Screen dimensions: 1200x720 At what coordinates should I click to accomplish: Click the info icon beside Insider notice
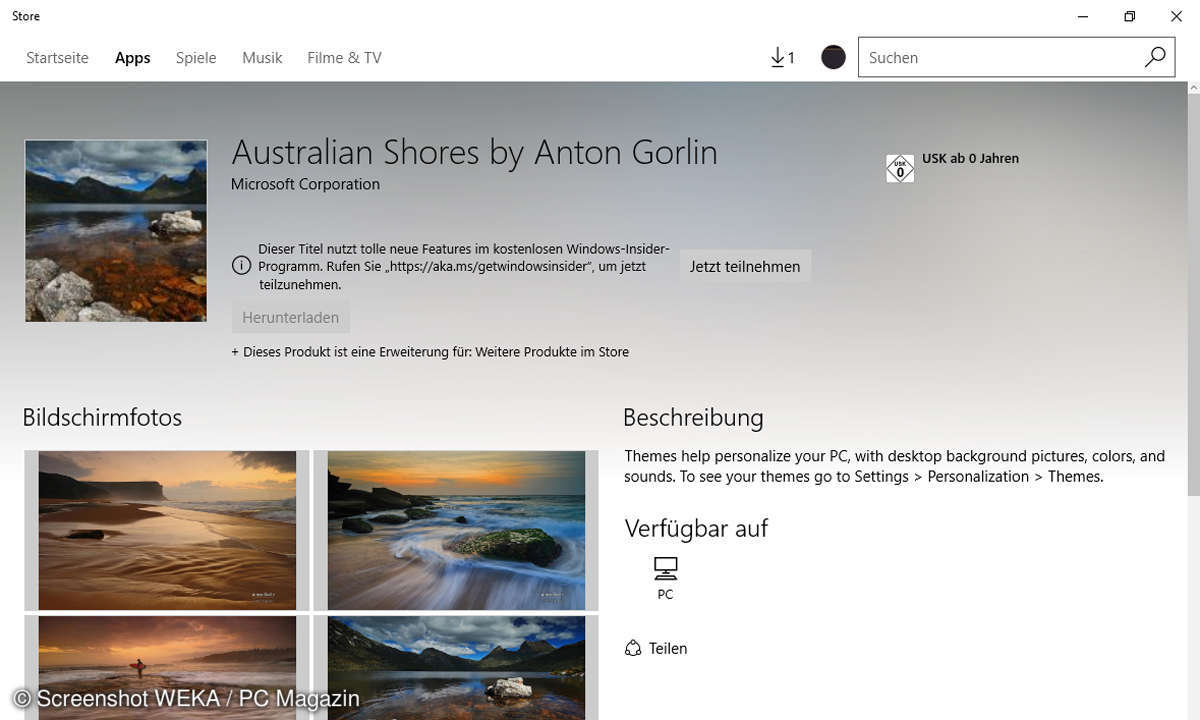[241, 266]
